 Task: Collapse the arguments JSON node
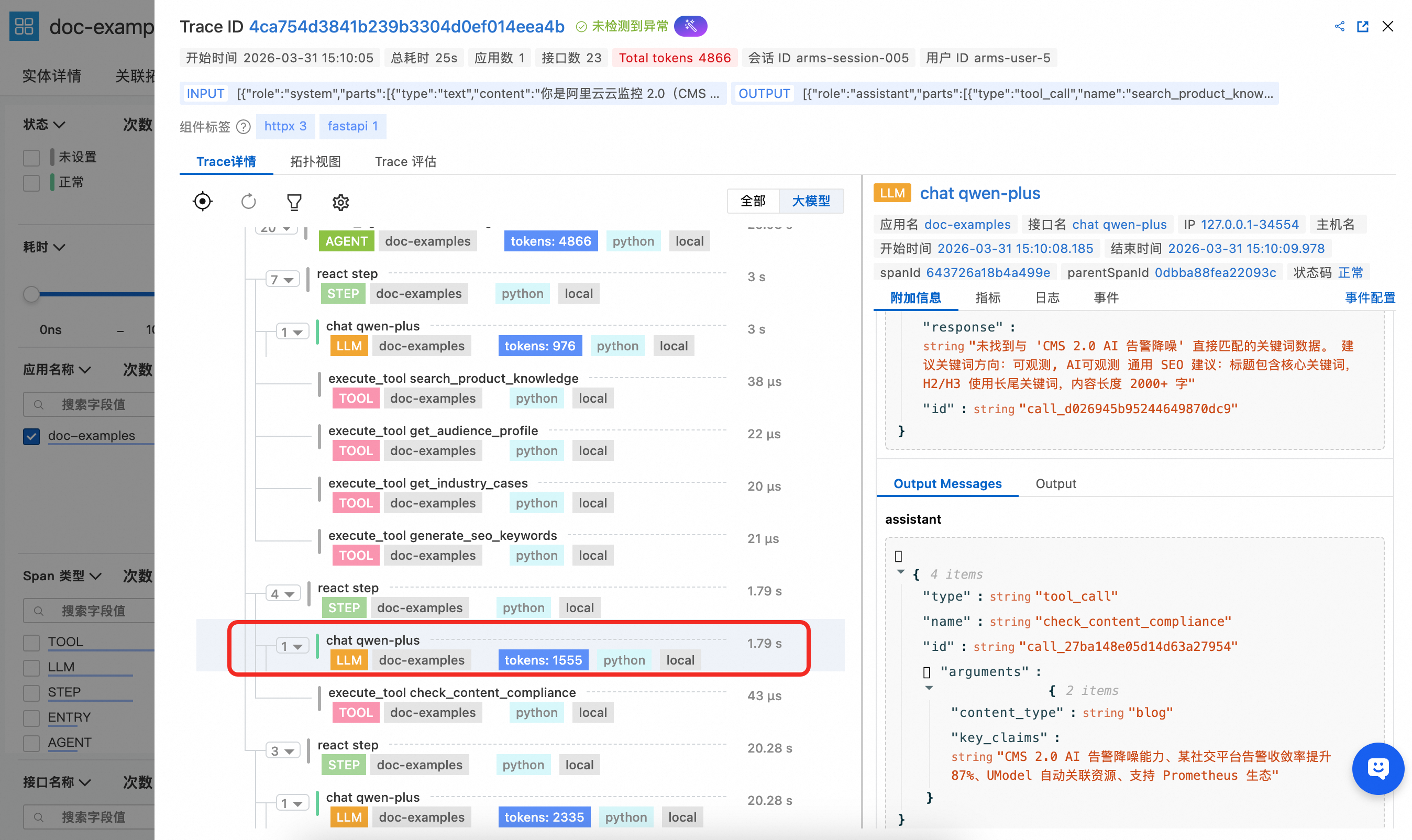click(x=928, y=688)
